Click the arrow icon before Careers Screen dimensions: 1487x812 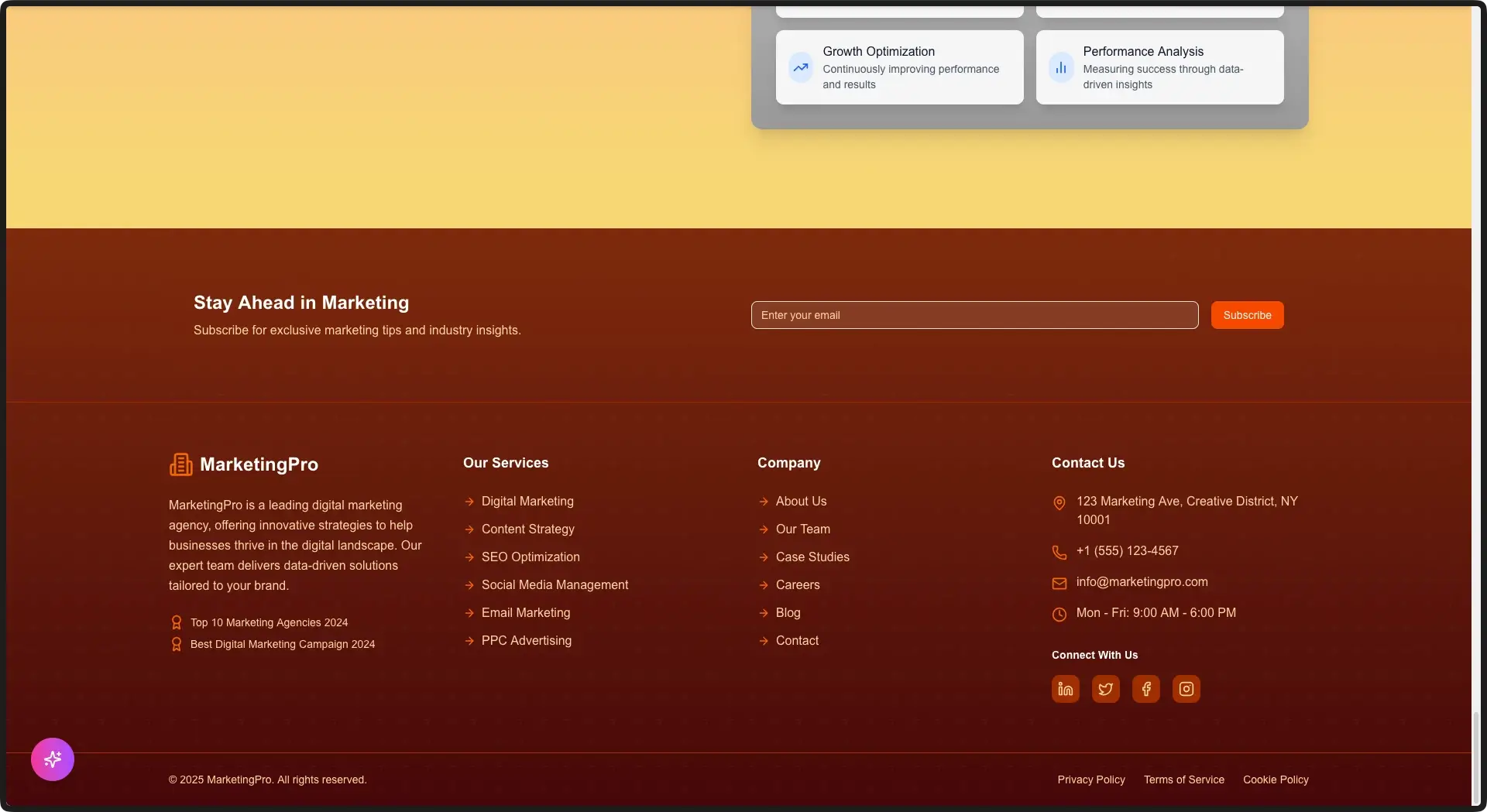[x=764, y=585]
